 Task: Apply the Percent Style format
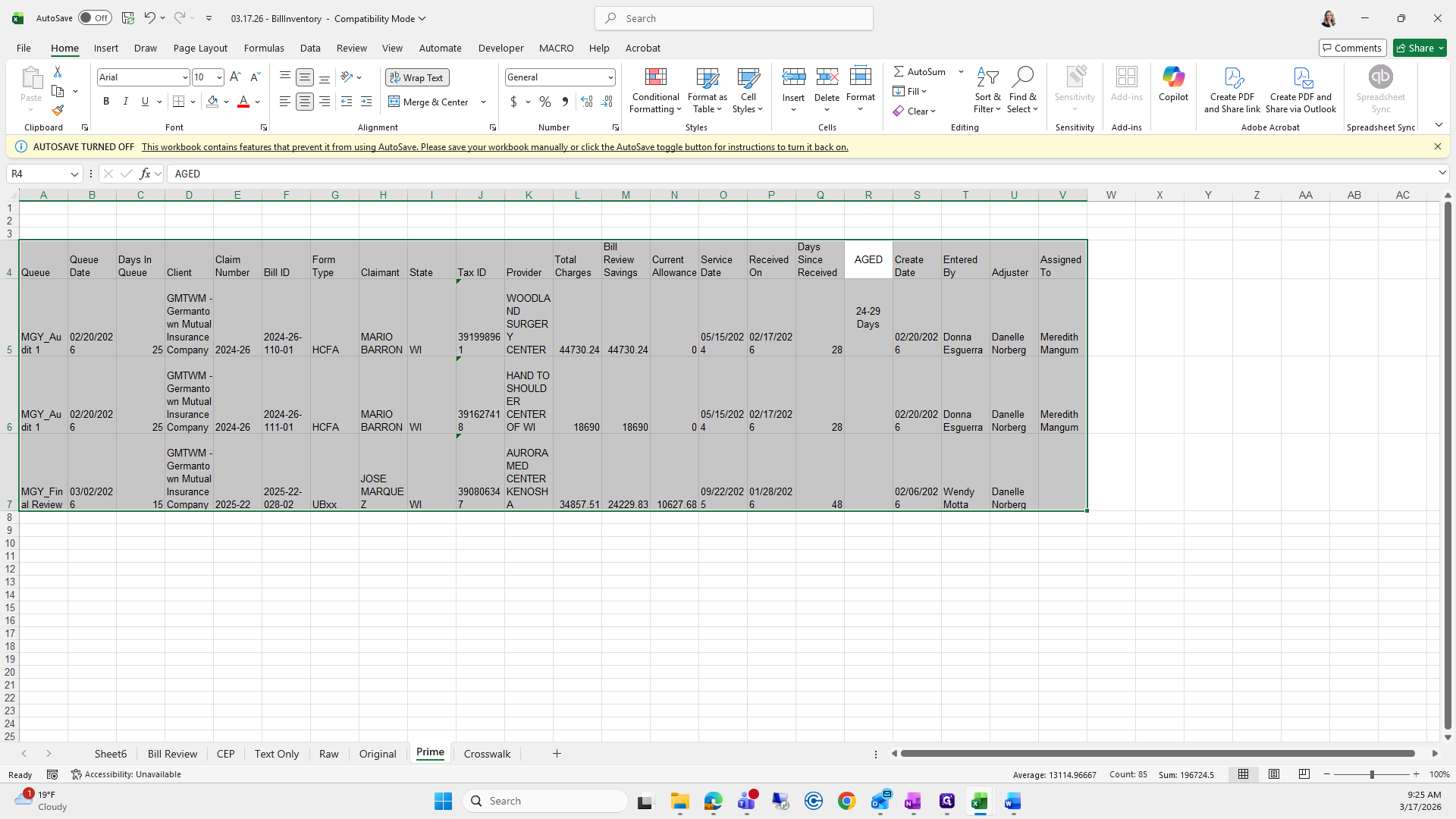544,102
